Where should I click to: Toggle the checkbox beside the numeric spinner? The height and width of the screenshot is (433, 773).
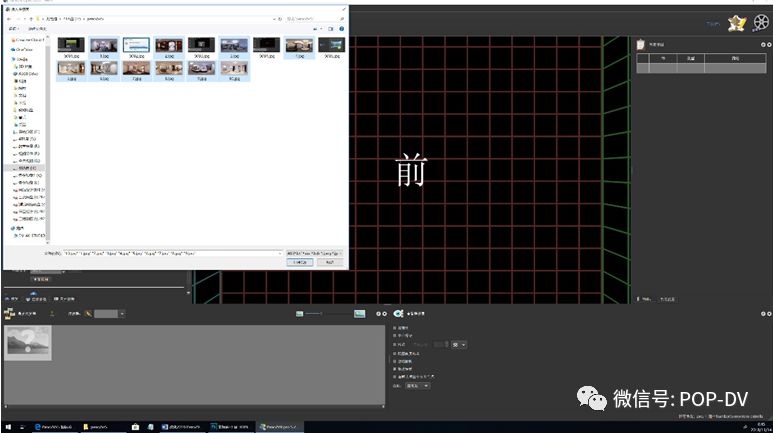click(394, 344)
